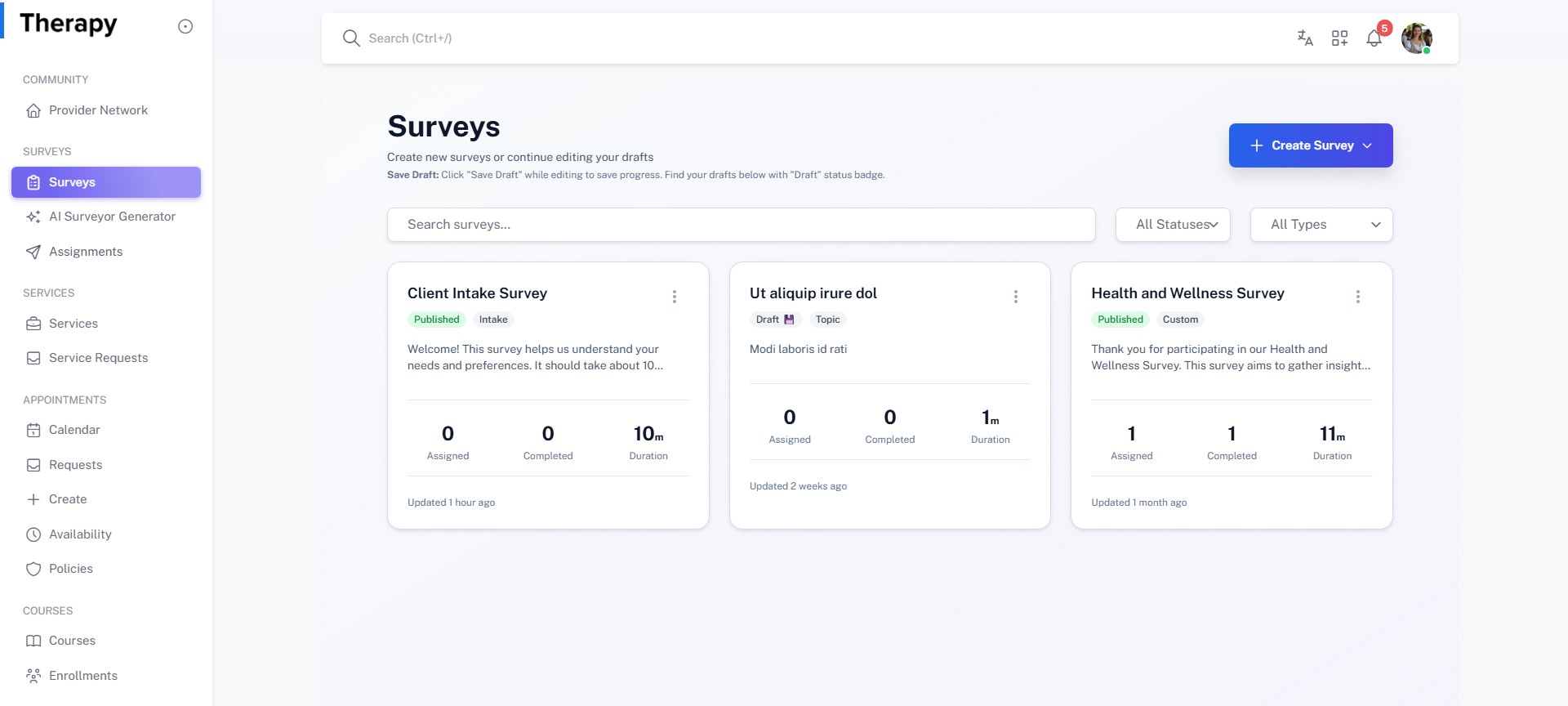Open the Client Intake Survey title
Image resolution: width=1568 pixels, height=706 pixels.
(477, 293)
